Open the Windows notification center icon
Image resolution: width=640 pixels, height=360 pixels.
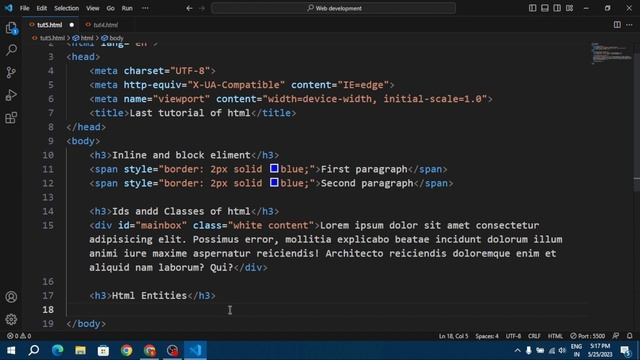[x=625, y=351]
